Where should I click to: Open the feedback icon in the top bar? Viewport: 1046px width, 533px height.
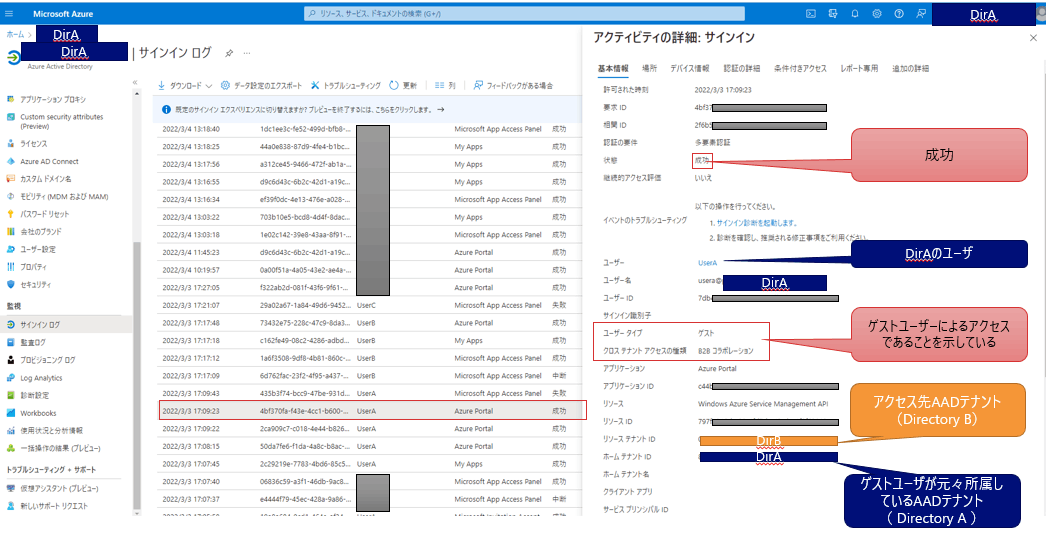[921, 13]
